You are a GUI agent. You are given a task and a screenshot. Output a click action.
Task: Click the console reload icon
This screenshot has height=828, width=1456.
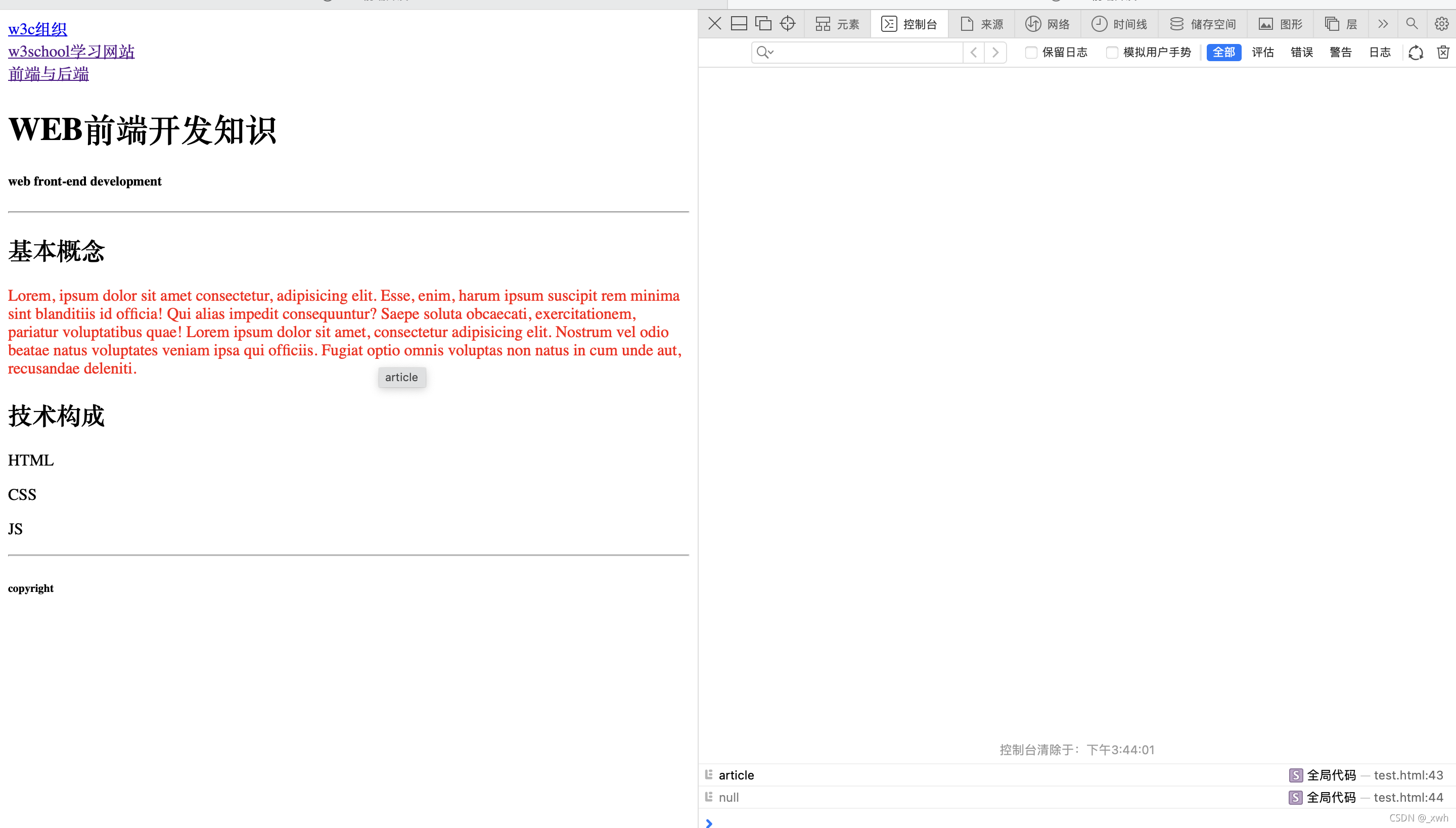point(1416,53)
